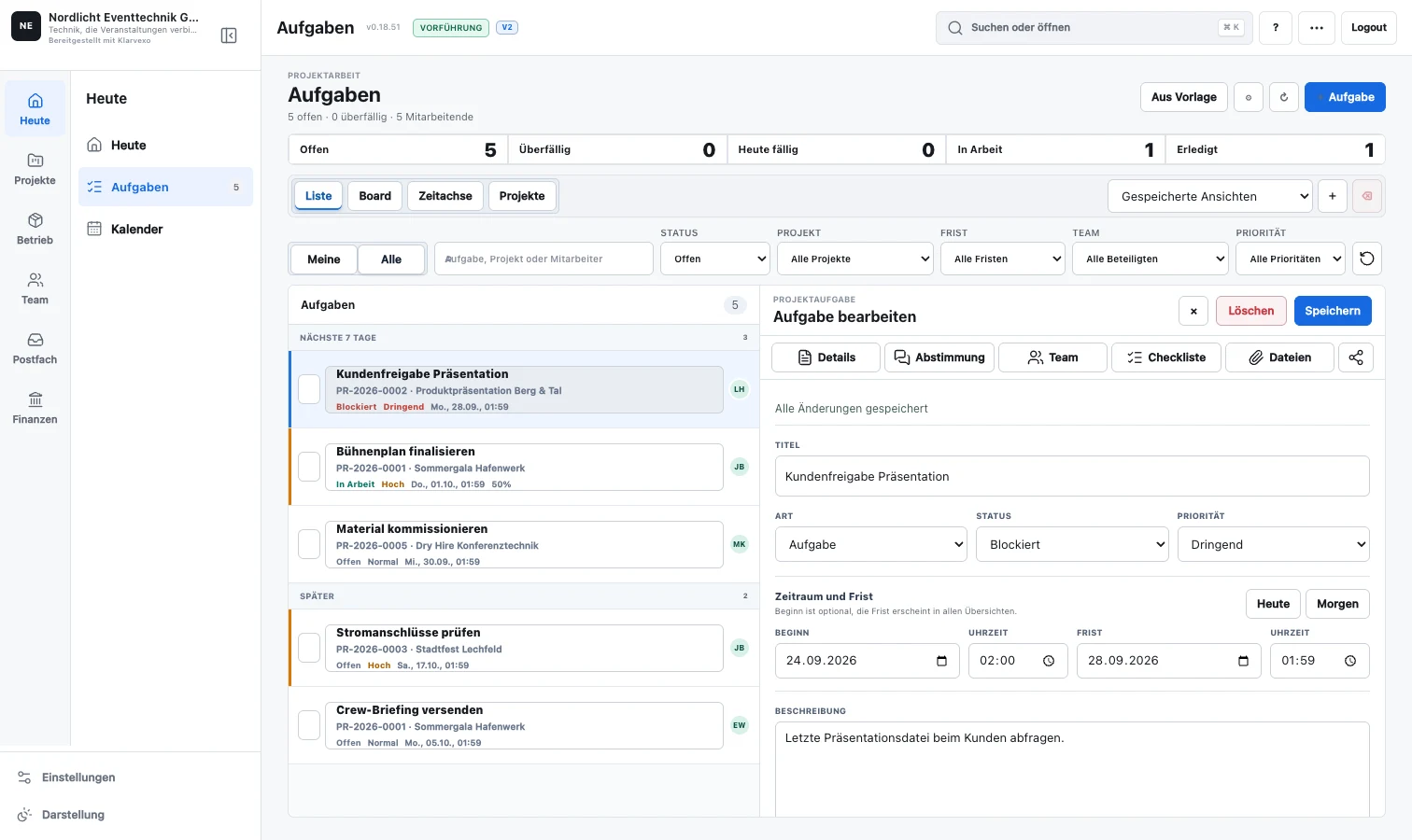Viewport: 1412px width, 840px height.
Task: Open the Status filter dropdown showing Offen
Action: (x=715, y=259)
